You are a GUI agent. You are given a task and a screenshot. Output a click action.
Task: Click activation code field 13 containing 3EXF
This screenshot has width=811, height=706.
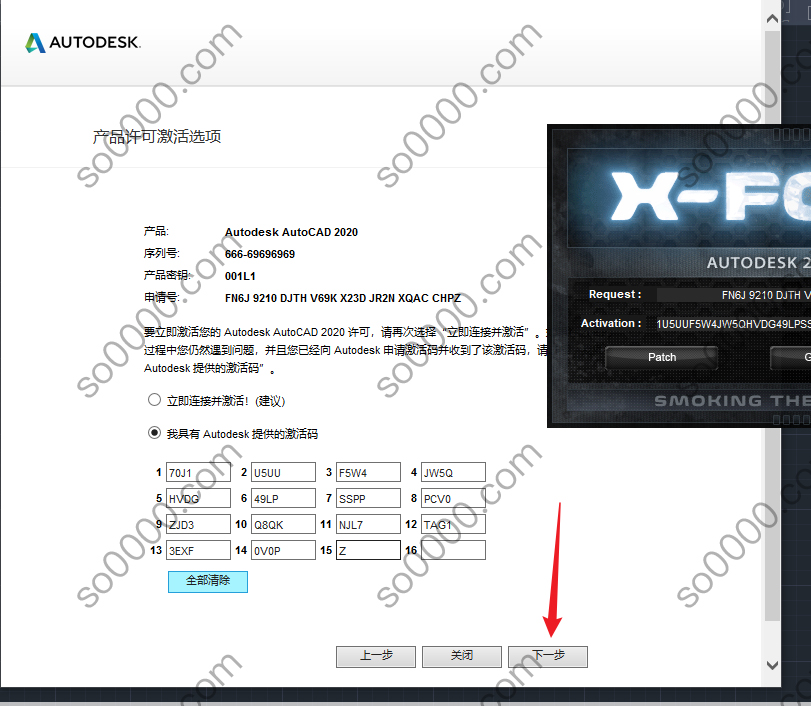pyautogui.click(x=198, y=550)
